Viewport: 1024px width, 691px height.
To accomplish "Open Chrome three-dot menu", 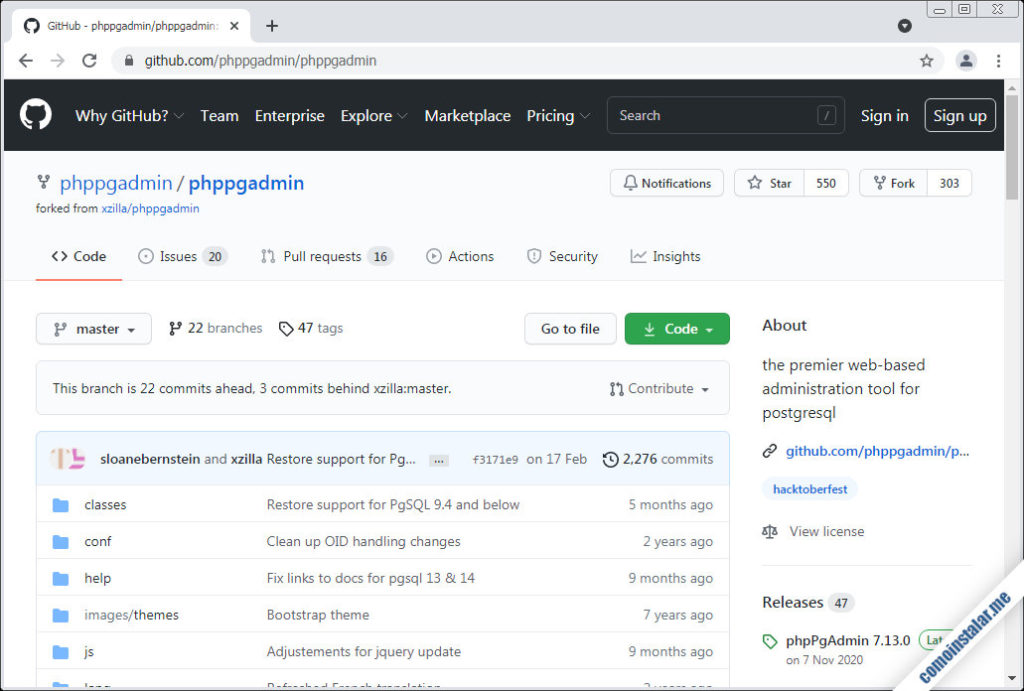I will [998, 61].
